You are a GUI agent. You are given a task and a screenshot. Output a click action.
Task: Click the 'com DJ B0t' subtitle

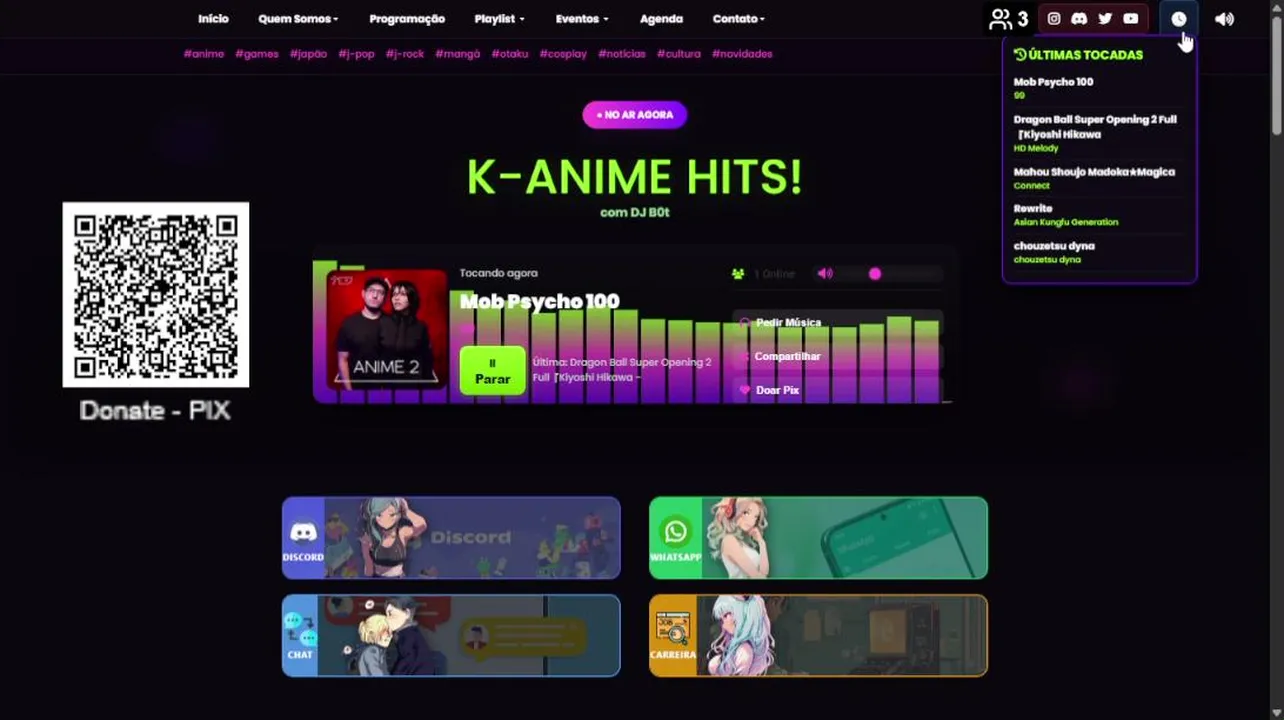635,212
